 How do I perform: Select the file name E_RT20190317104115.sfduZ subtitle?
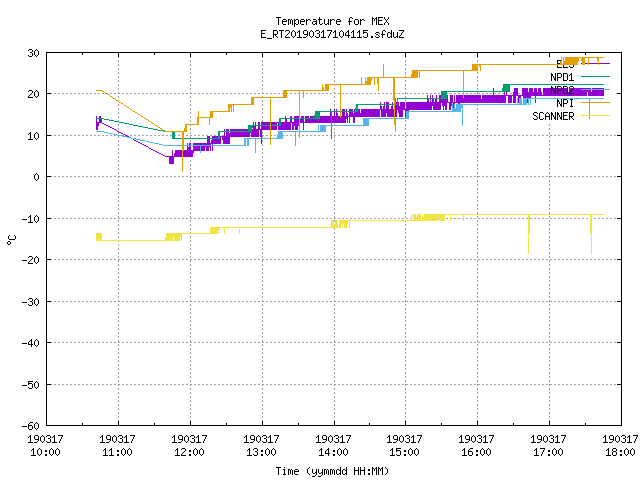pyautogui.click(x=332, y=34)
